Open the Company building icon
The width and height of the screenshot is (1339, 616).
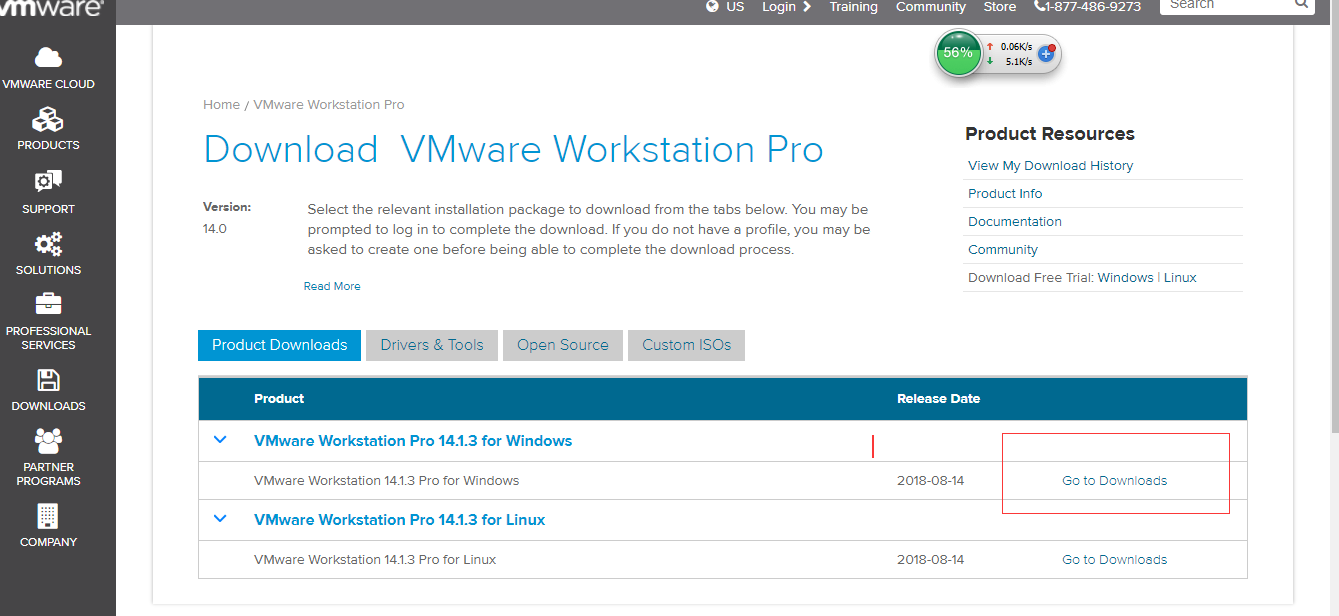coord(48,516)
